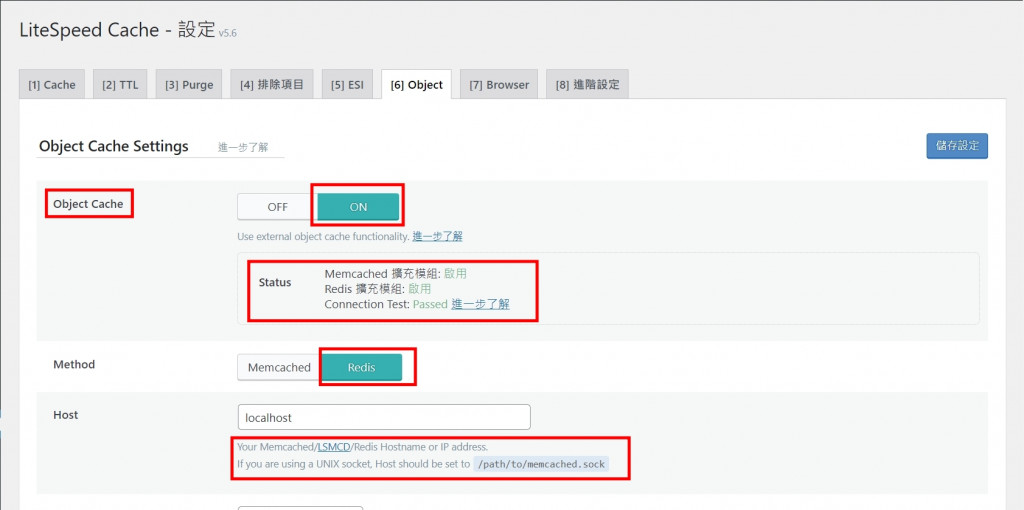Screen dimensions: 1024x510
Task: Open 進一步了解 link after external object cache text
Action: point(438,236)
